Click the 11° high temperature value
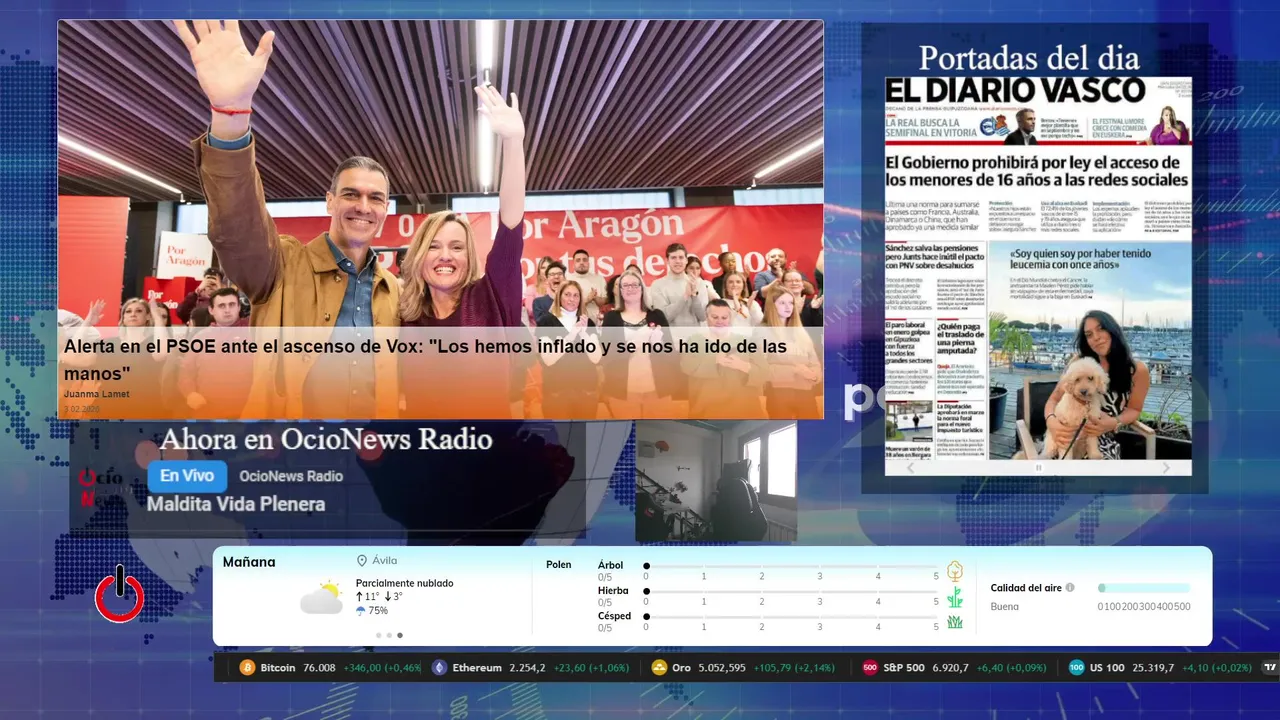 pos(372,596)
